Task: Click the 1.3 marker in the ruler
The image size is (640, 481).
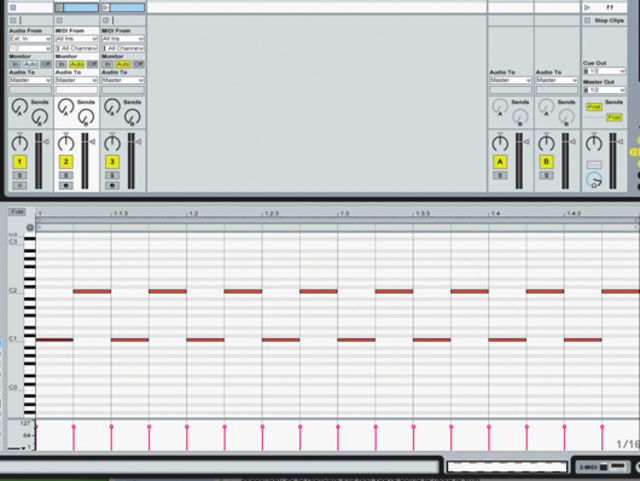Action: (x=344, y=214)
